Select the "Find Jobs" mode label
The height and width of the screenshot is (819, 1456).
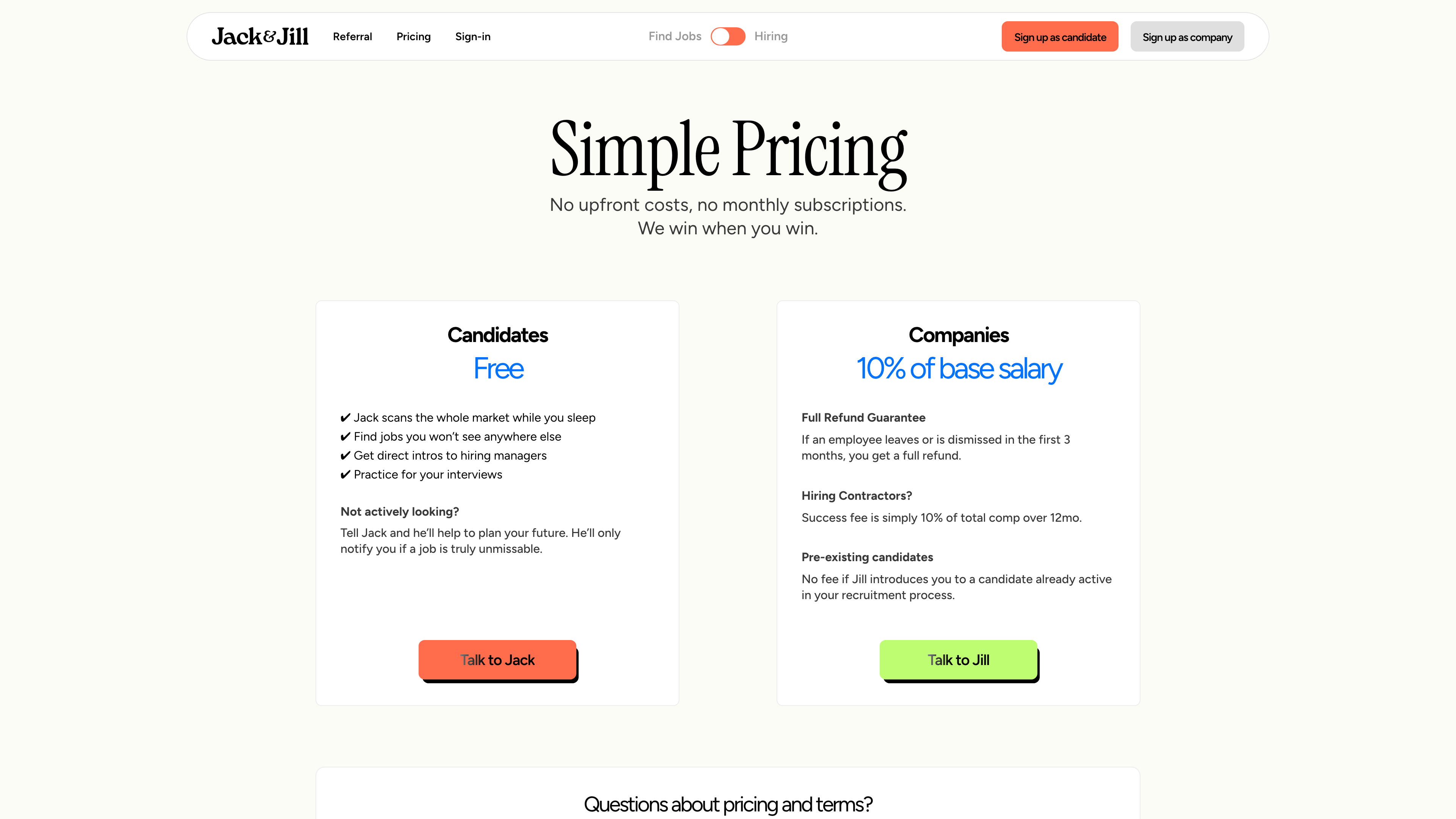674,36
